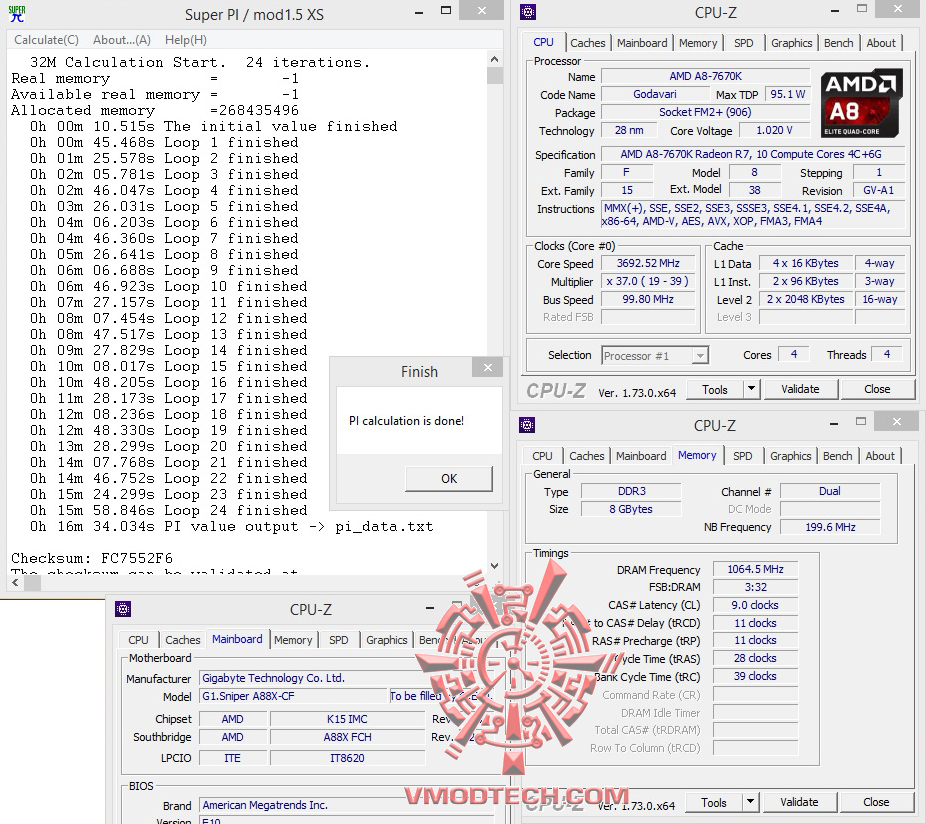Maximize the Super PI window
This screenshot has width=926, height=824.
(446, 11)
